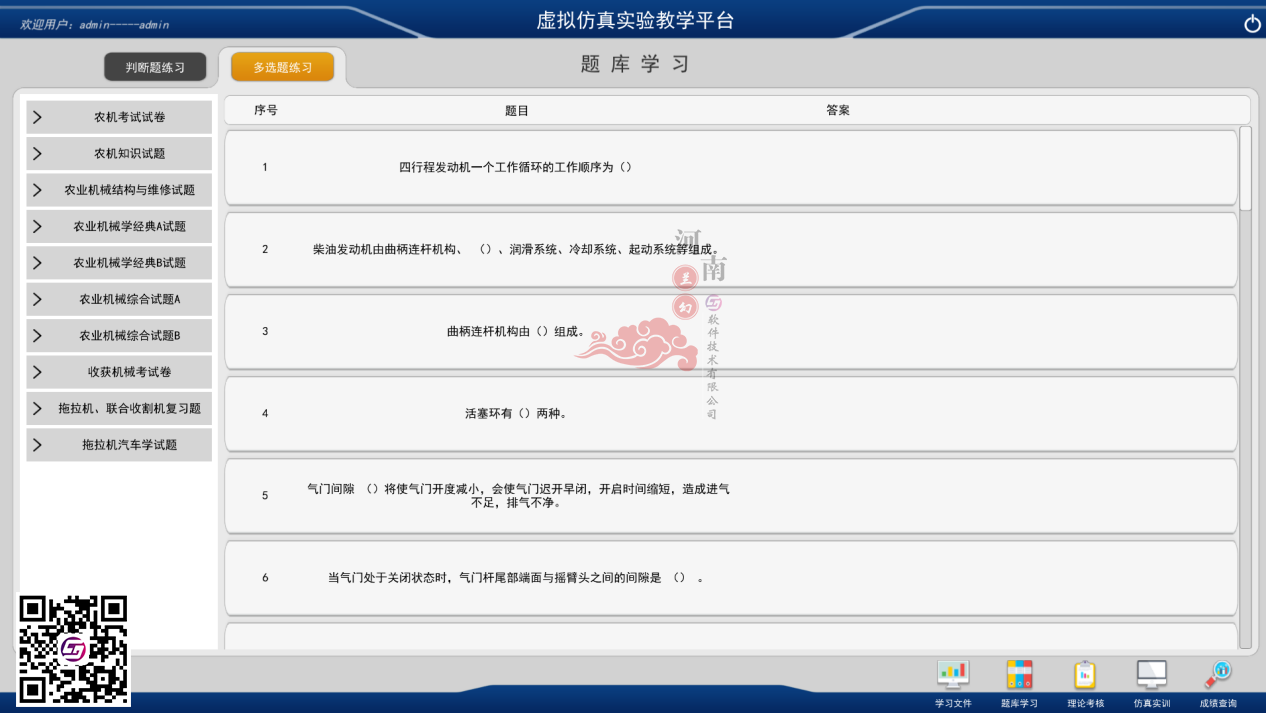
Task: Click the bar-chart monitor icon above 学习文件
Action: click(952, 673)
